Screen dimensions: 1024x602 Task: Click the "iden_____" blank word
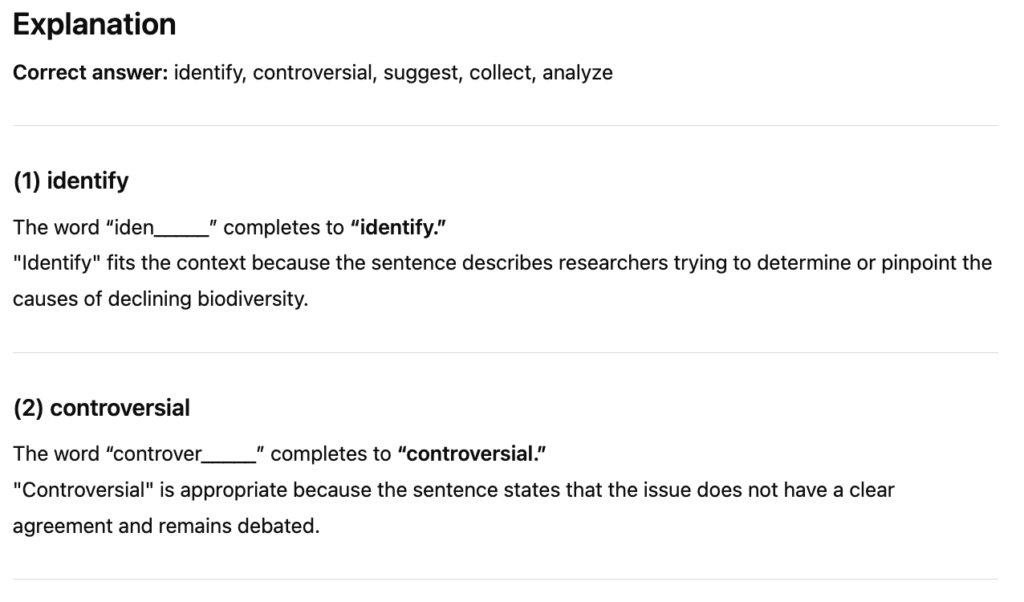coord(160,227)
